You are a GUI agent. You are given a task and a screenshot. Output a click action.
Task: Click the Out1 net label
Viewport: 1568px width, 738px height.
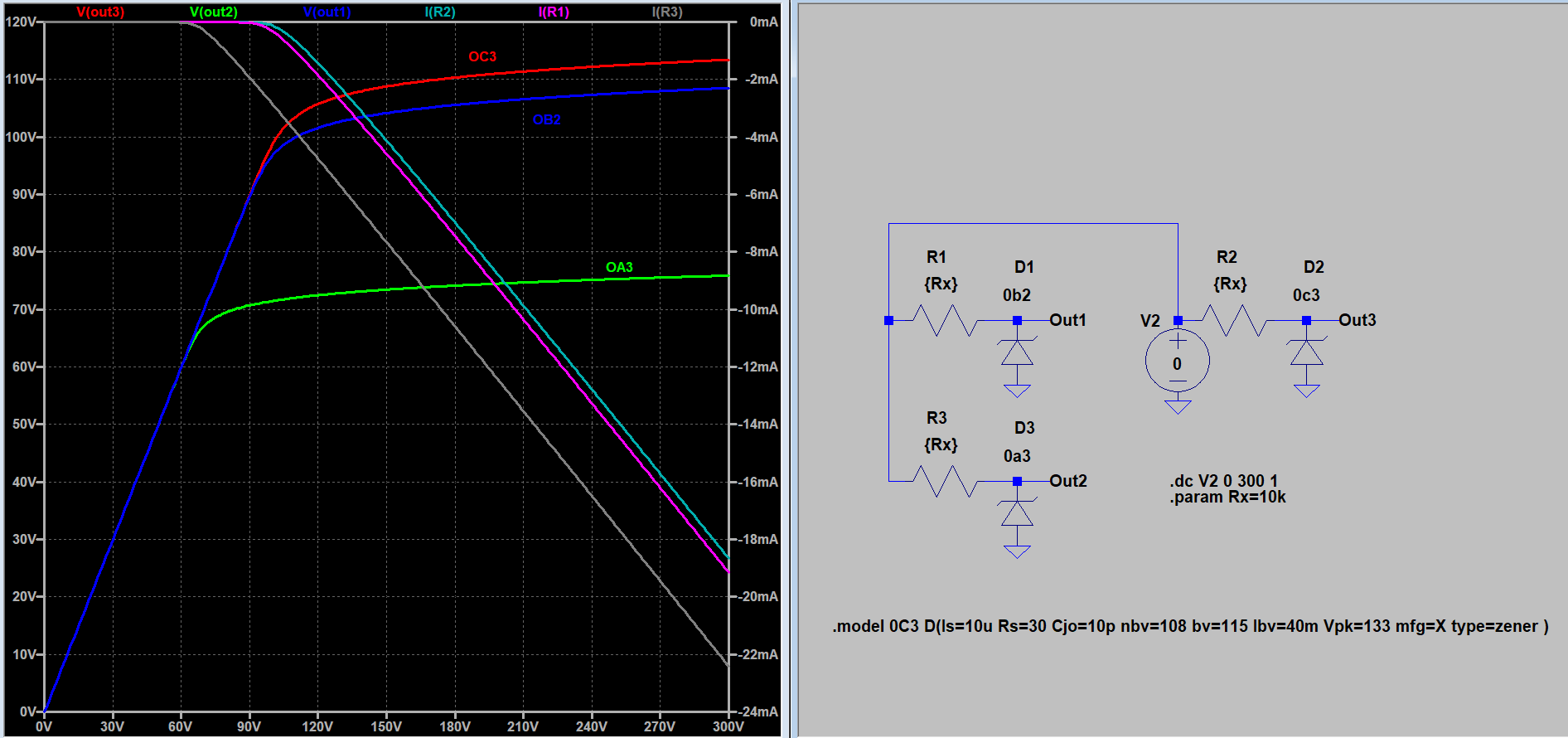pyautogui.click(x=1067, y=320)
